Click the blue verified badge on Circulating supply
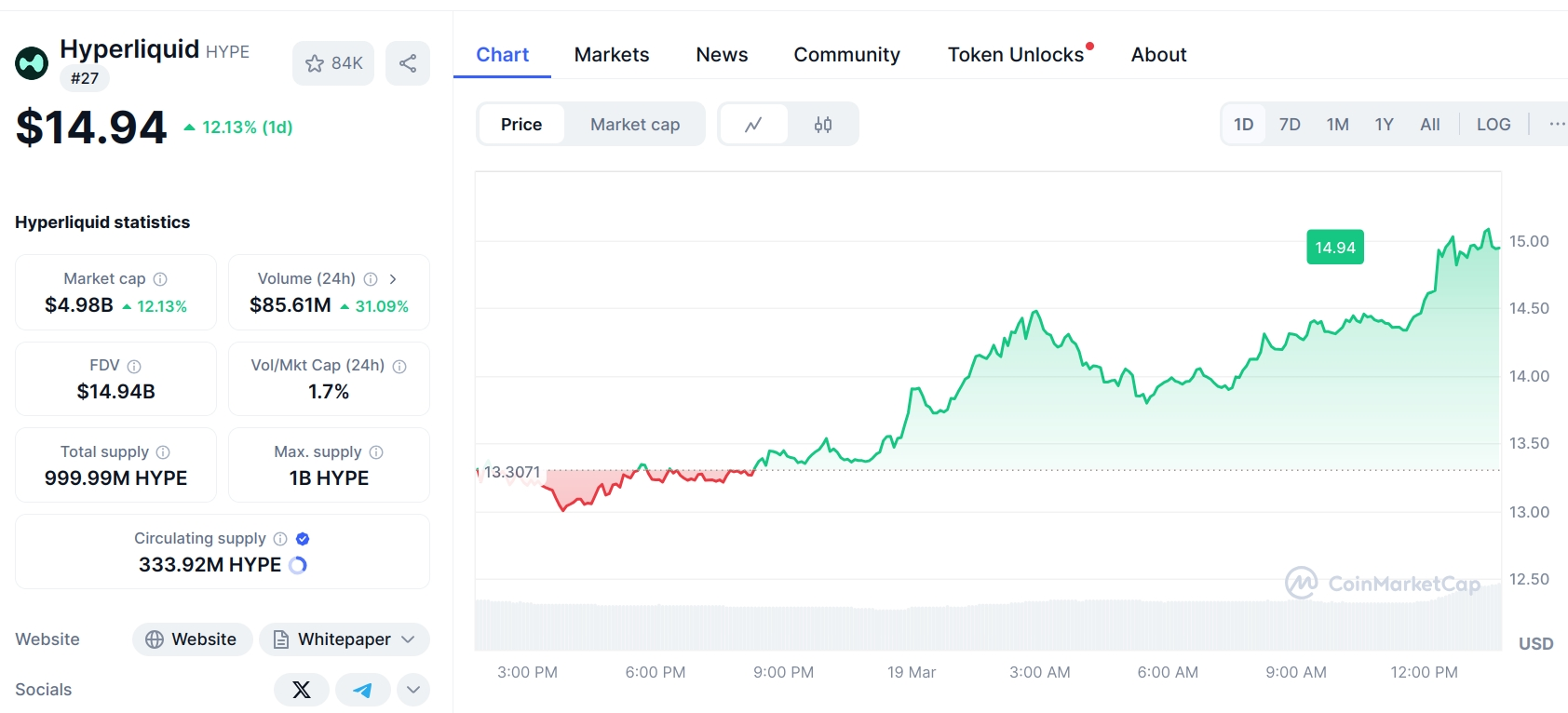This screenshot has height=713, width=1568. point(303,539)
